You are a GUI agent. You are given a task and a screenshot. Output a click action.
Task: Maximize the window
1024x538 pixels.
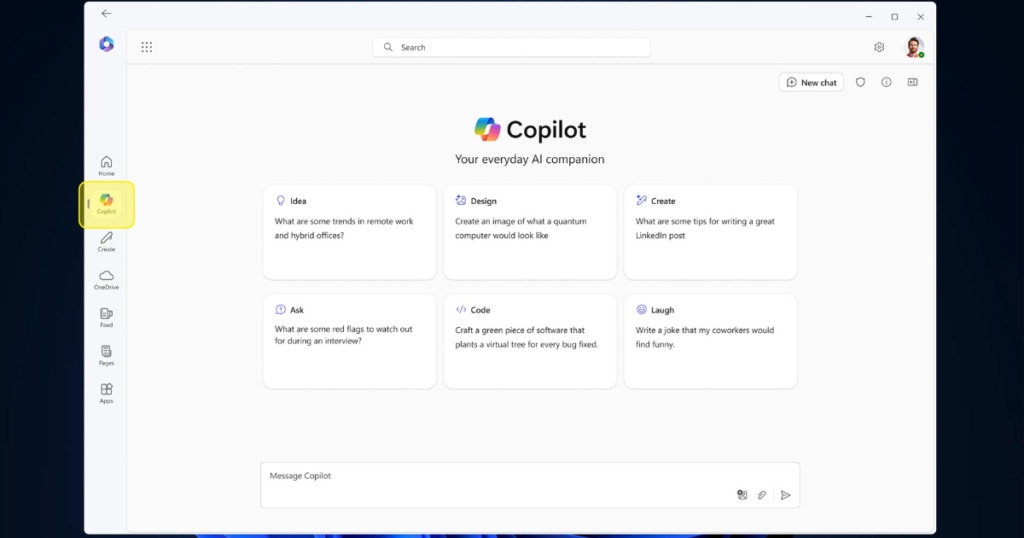pyautogui.click(x=895, y=17)
